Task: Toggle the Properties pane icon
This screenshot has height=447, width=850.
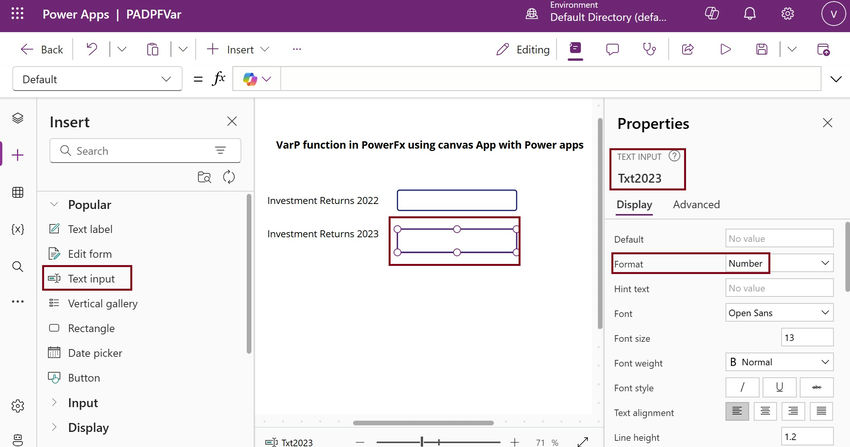Action: [575, 49]
